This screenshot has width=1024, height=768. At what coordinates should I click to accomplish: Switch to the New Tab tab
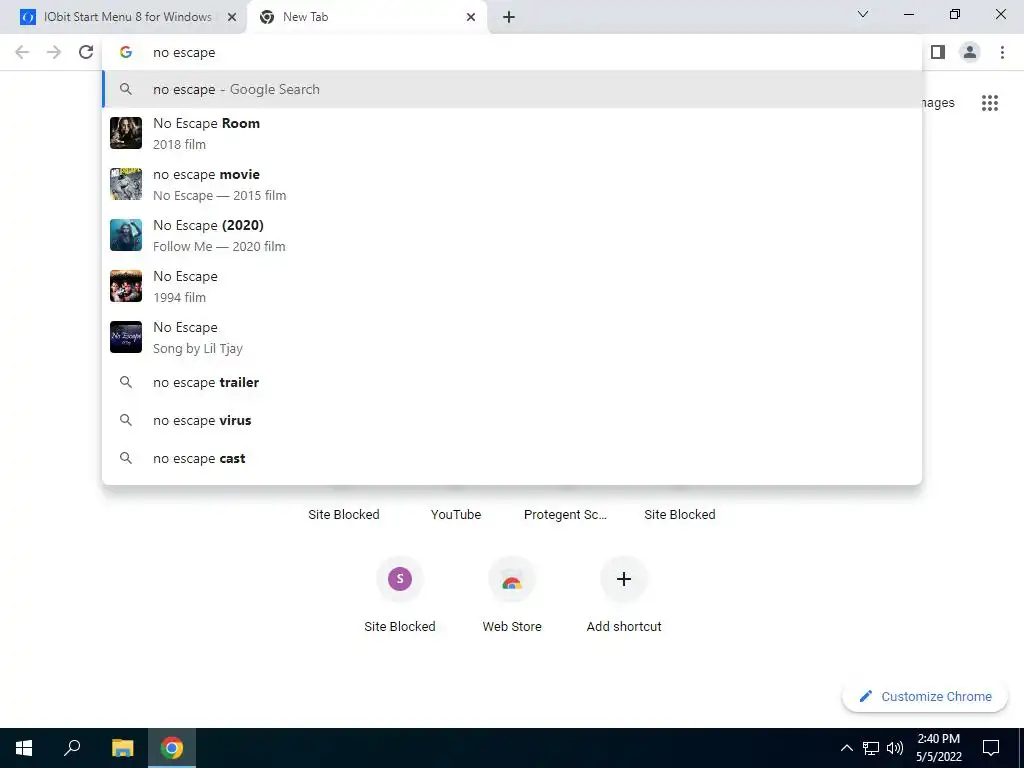[x=366, y=17]
